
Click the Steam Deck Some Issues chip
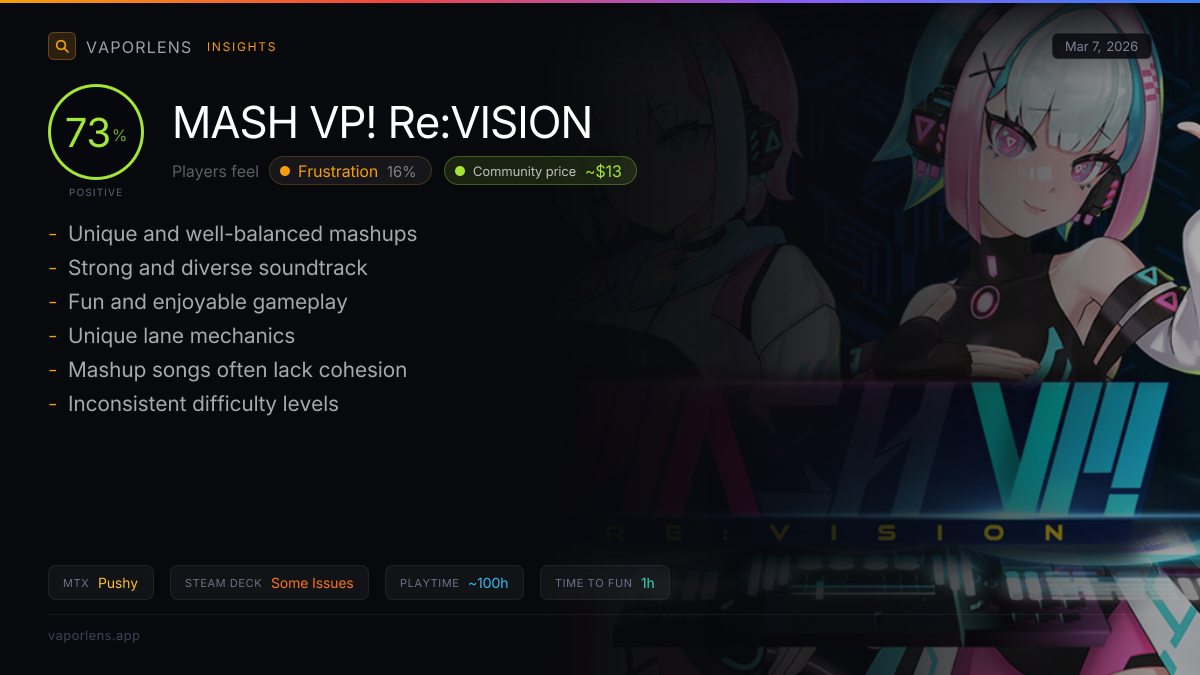tap(269, 583)
